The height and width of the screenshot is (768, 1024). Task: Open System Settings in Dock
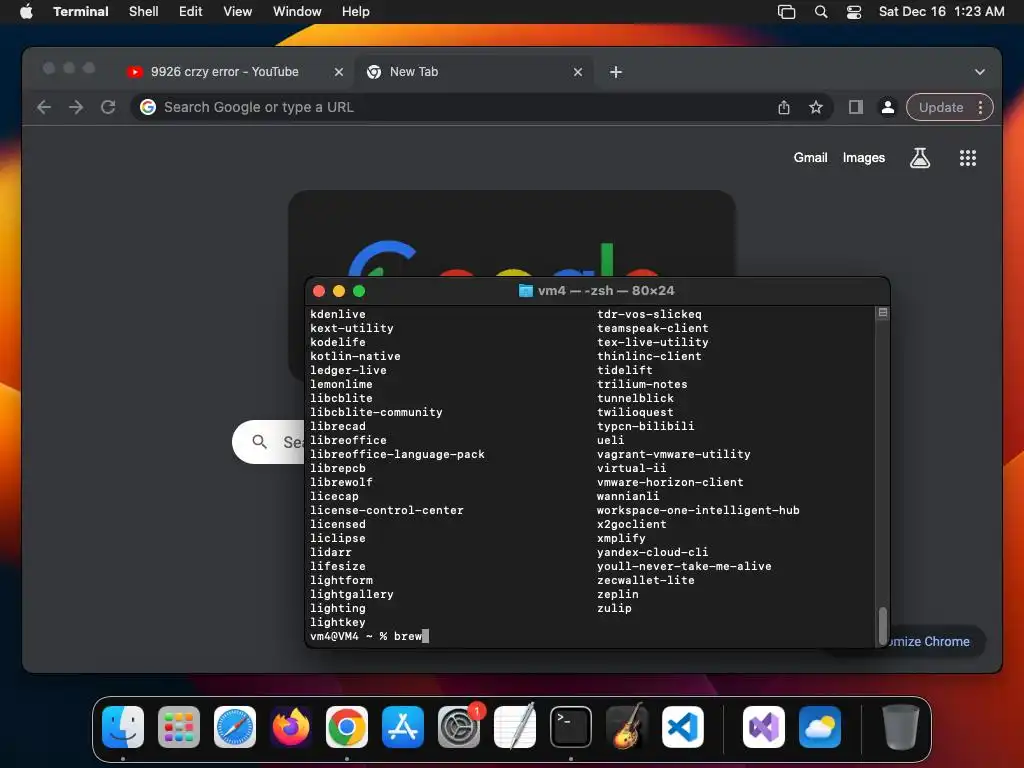coord(459,727)
